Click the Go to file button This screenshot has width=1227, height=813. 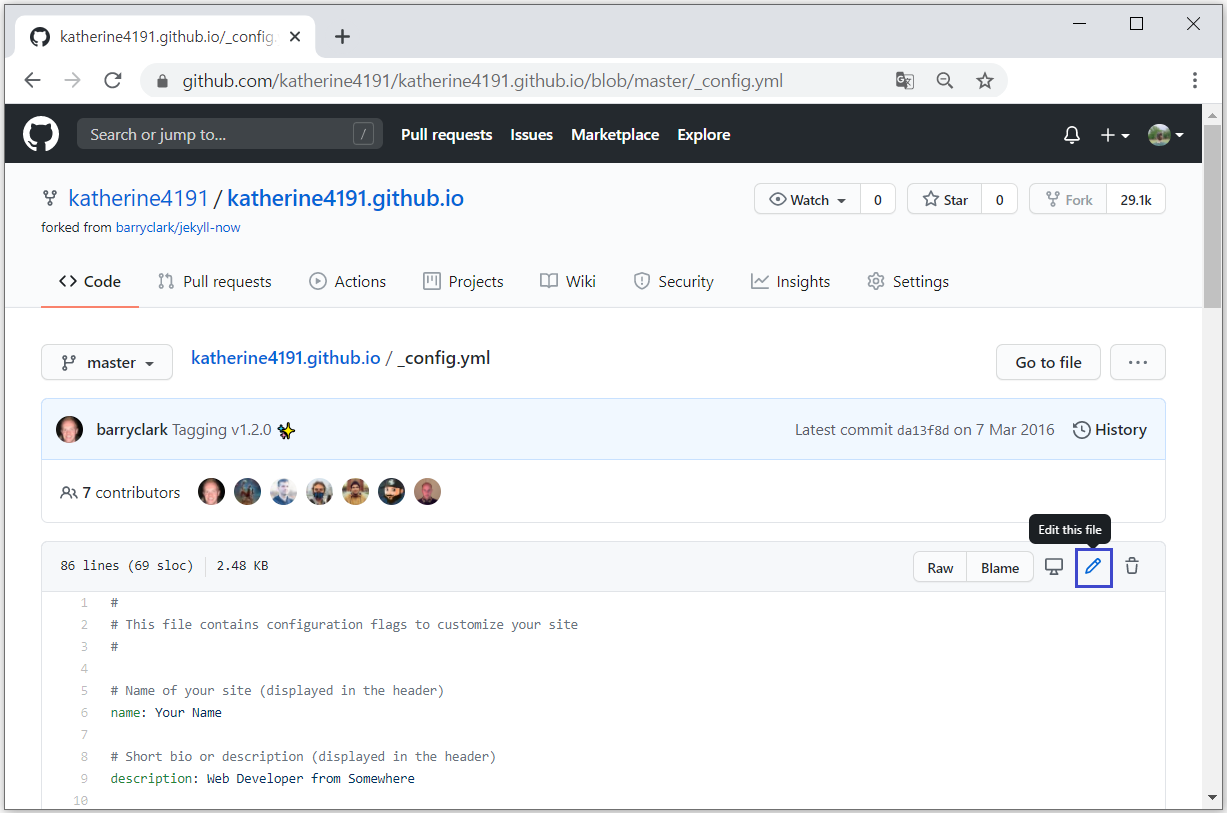tap(1049, 362)
